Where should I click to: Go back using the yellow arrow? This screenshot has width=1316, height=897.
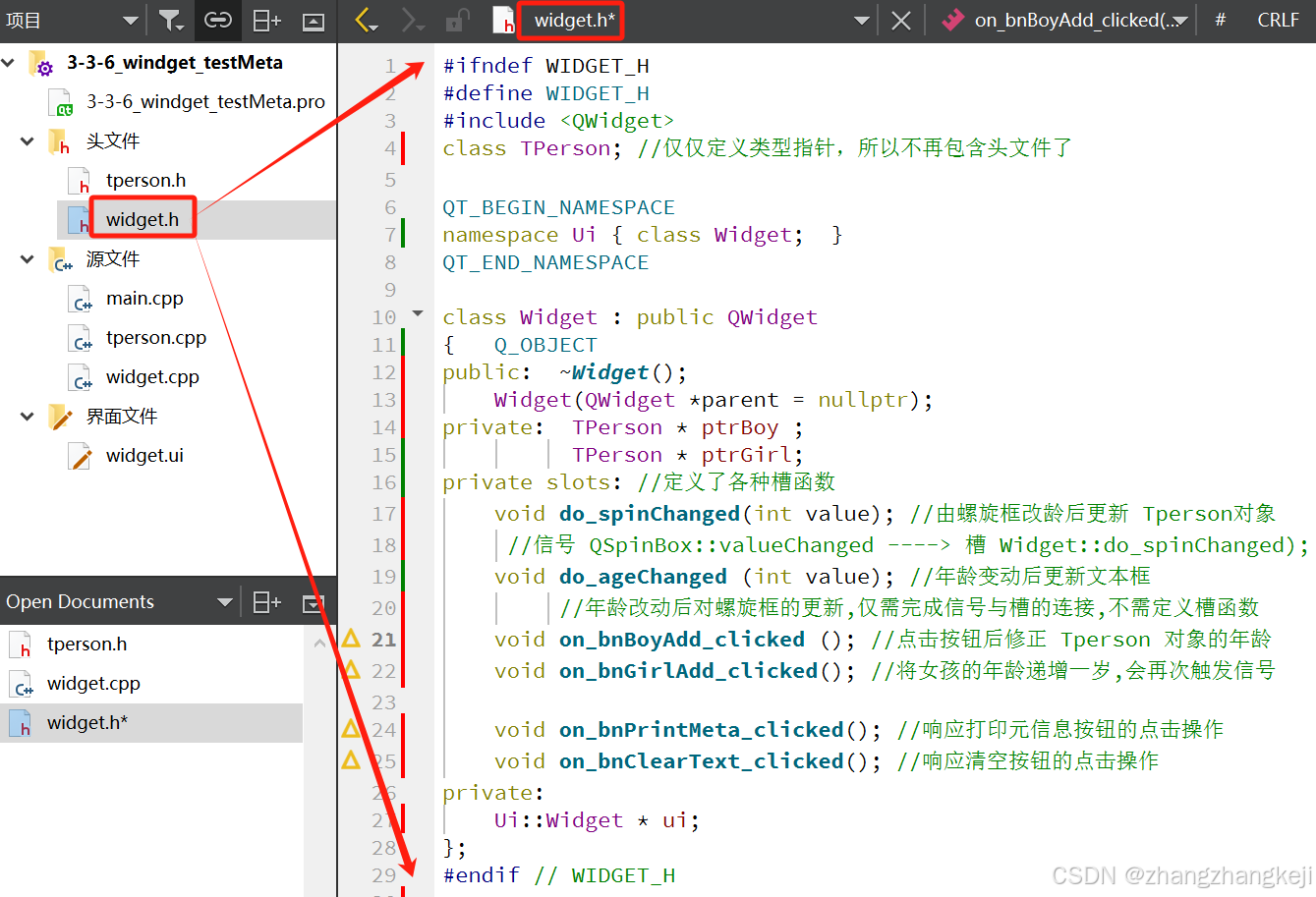(366, 21)
